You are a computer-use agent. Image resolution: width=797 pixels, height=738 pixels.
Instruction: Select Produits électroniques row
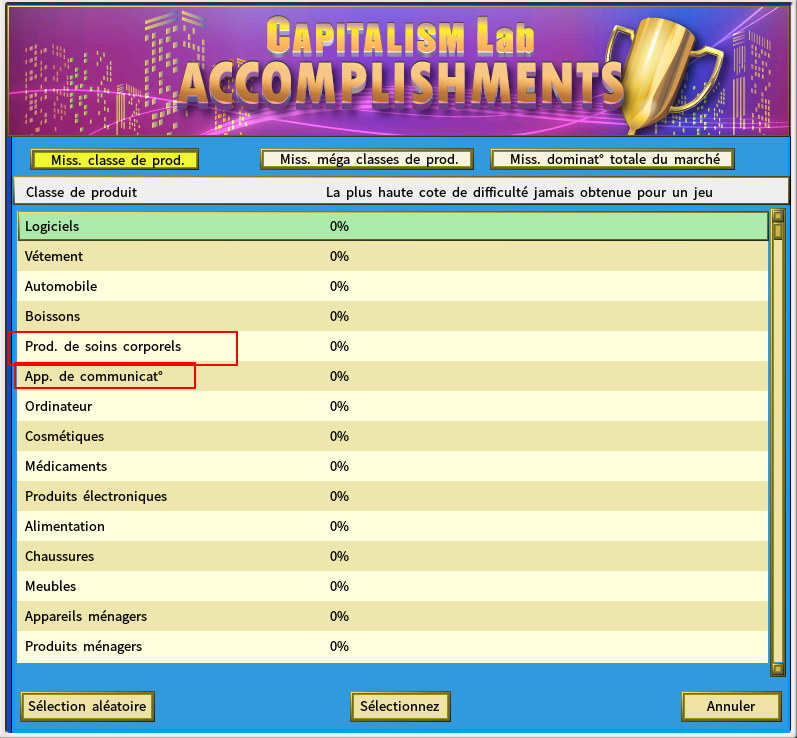(x=392, y=496)
